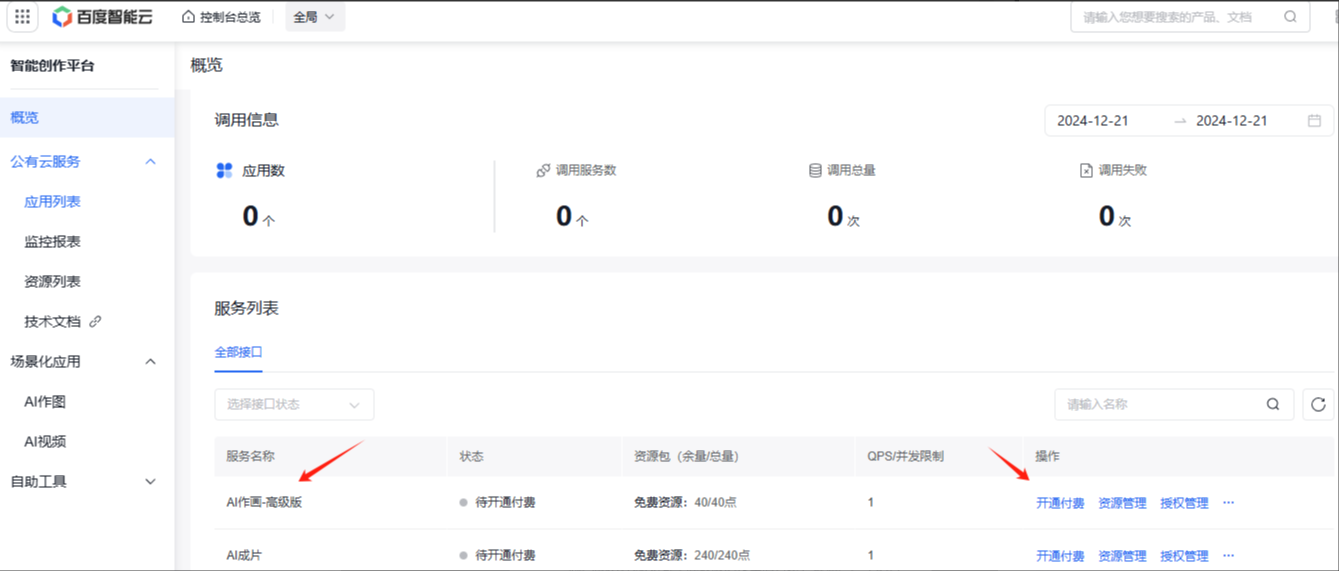Click the 状态 column header
This screenshot has width=1339, height=571.
coord(471,456)
